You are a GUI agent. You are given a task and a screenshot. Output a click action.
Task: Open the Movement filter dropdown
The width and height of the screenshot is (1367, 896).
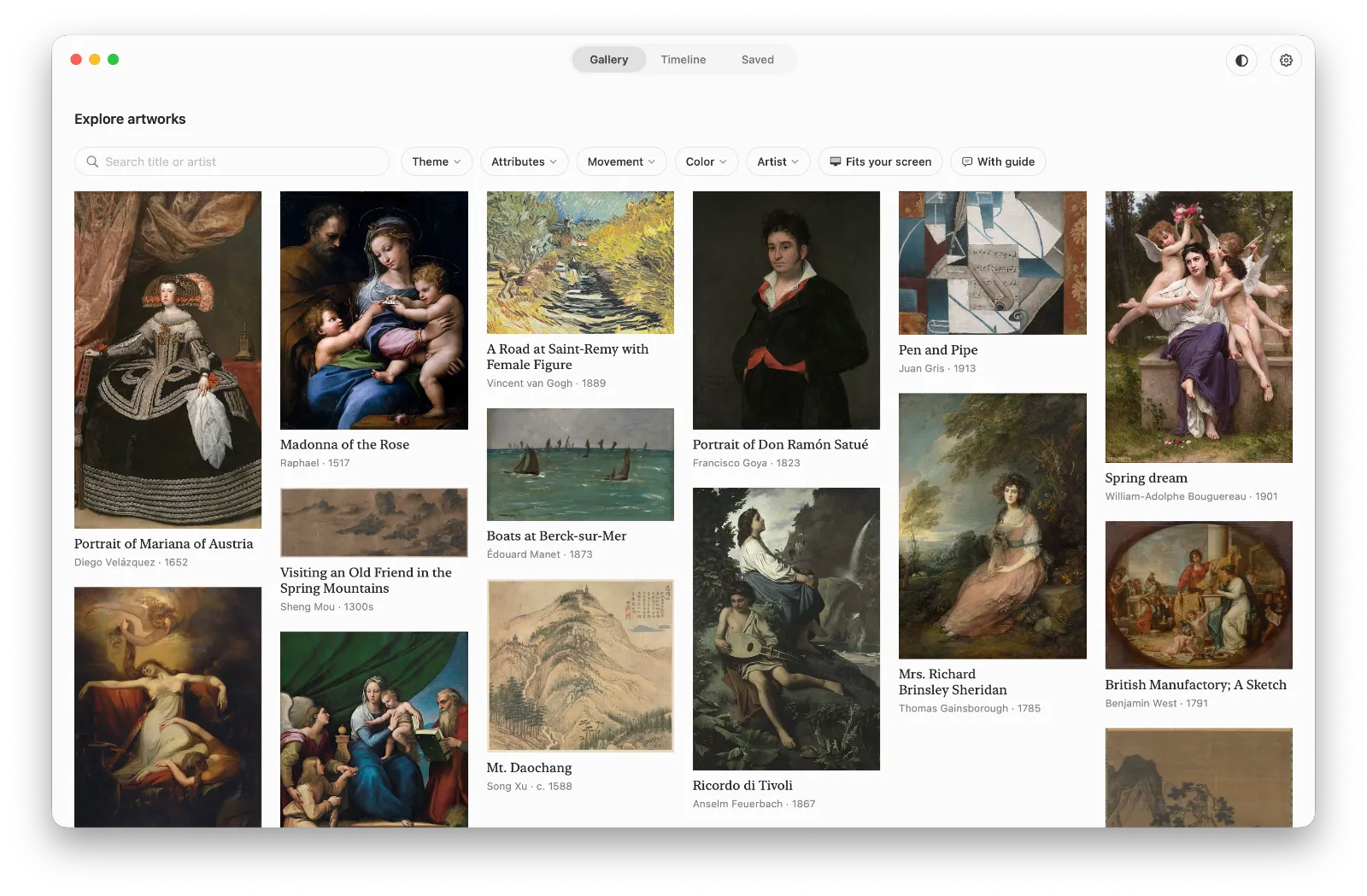621,161
